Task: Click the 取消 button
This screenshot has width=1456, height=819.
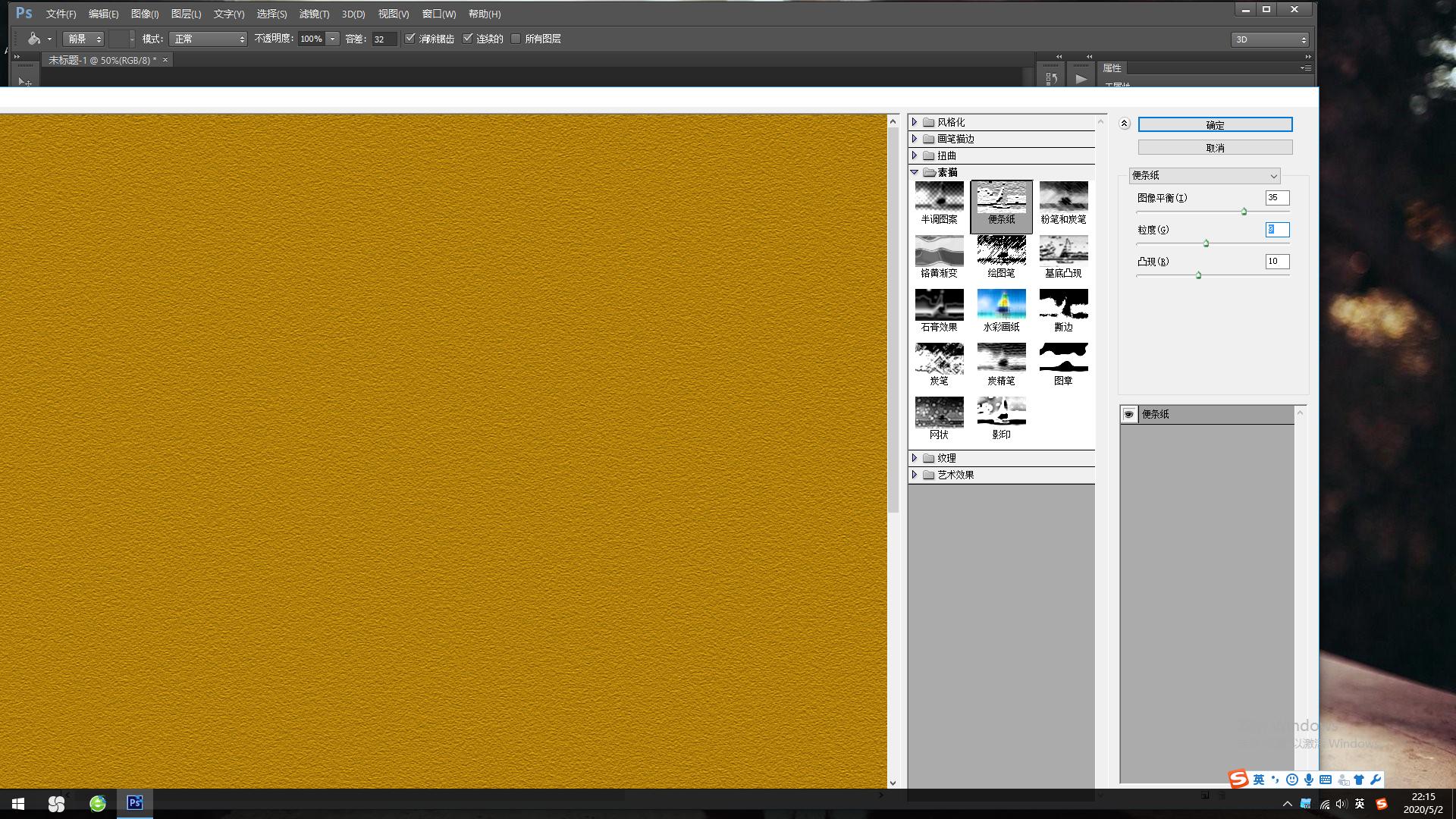Action: tap(1215, 148)
